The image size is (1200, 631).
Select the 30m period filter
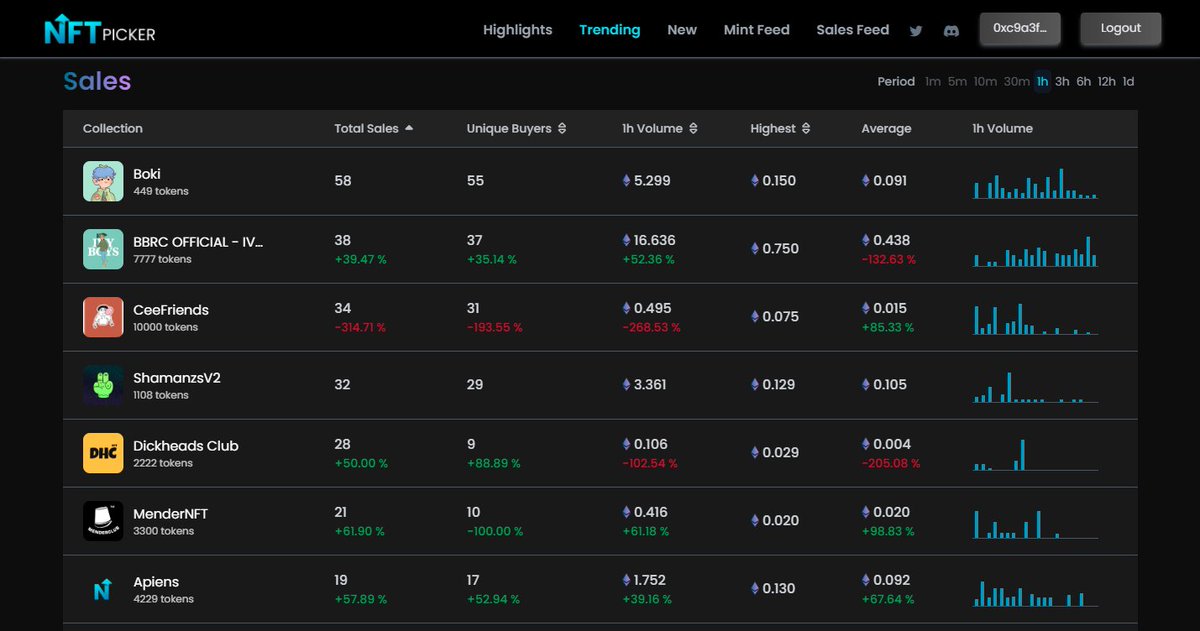[x=1017, y=81]
